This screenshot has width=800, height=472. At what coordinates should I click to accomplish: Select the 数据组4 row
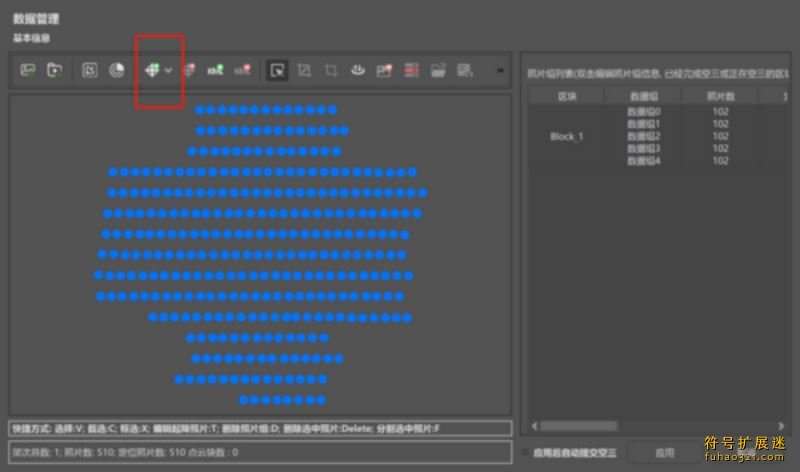point(643,160)
